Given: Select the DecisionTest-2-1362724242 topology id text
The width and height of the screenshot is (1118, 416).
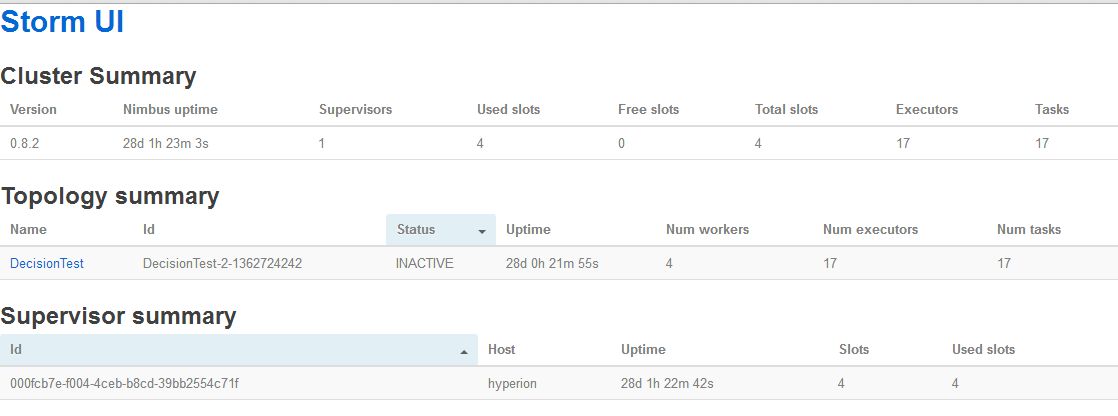Looking at the screenshot, I should pos(222,263).
